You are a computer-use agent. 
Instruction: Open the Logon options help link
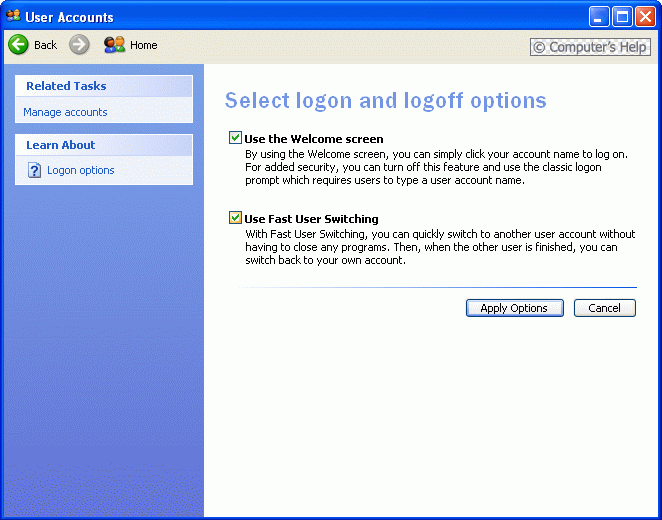[x=81, y=170]
